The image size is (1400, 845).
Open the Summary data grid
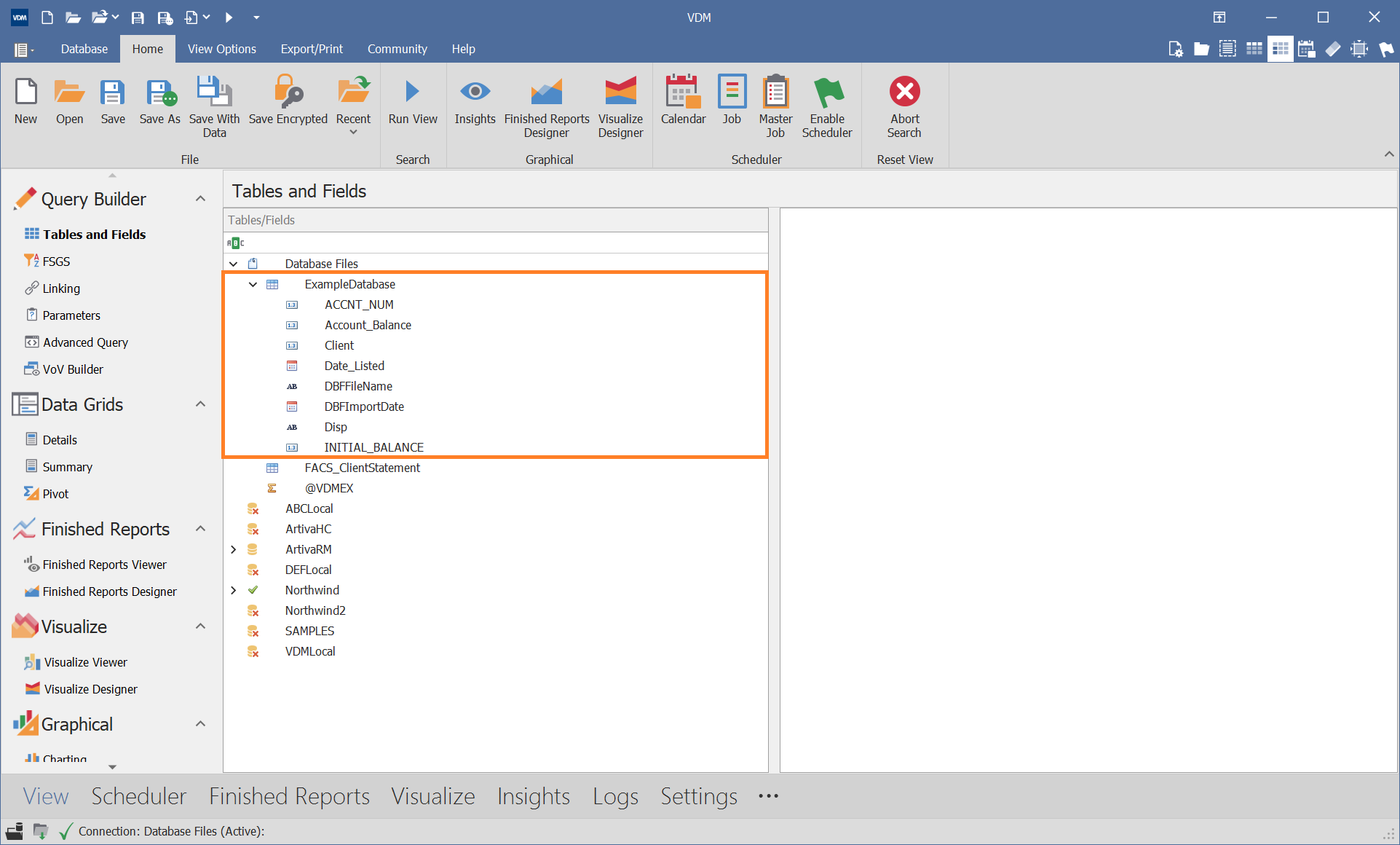pyautogui.click(x=67, y=467)
